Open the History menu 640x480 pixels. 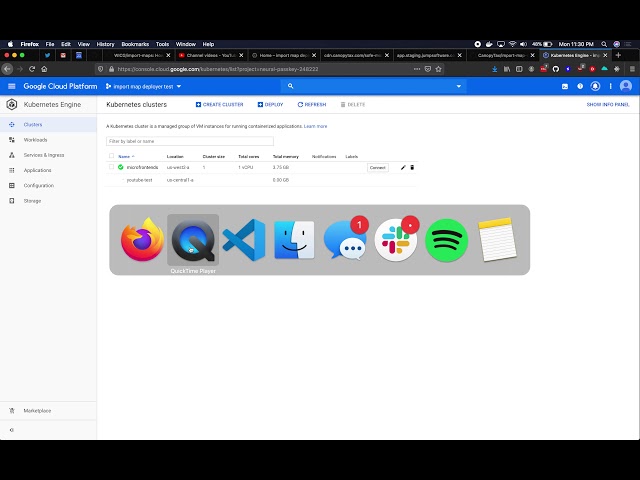click(105, 44)
